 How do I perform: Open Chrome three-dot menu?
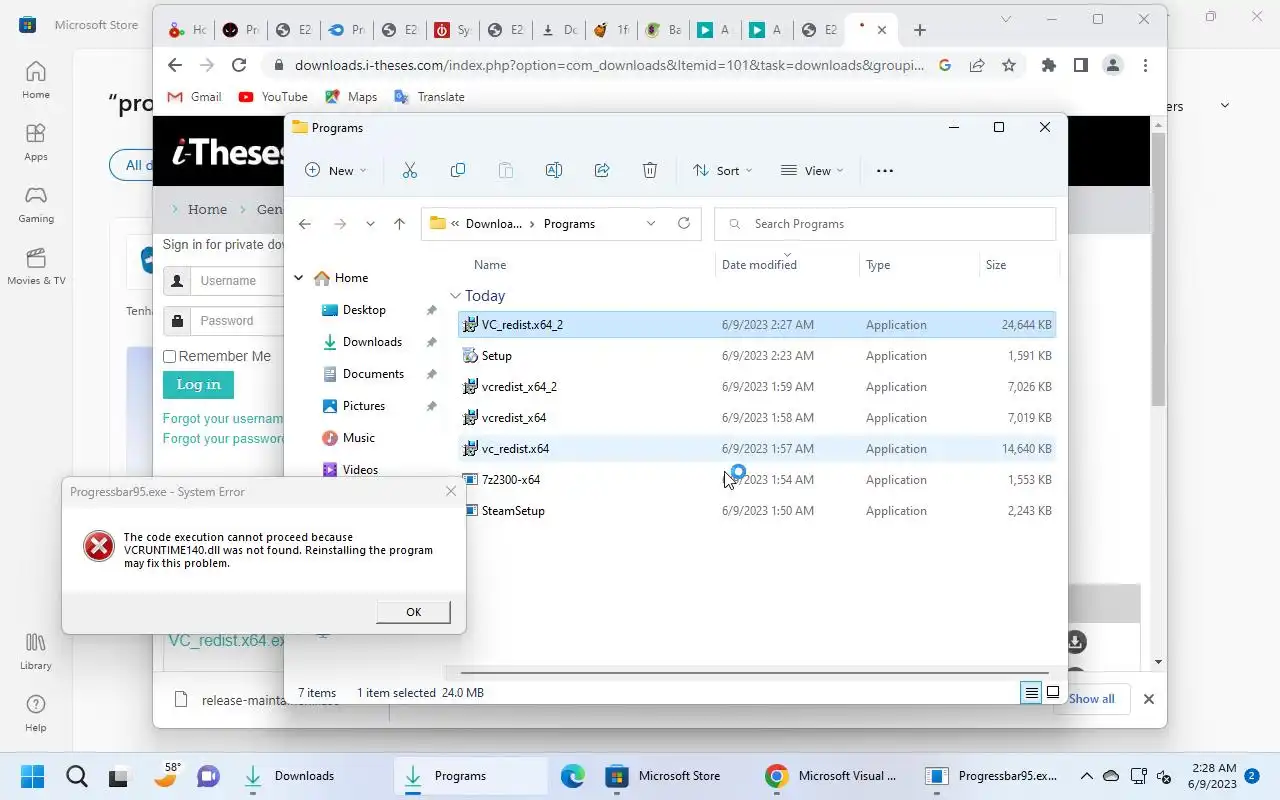click(1145, 65)
